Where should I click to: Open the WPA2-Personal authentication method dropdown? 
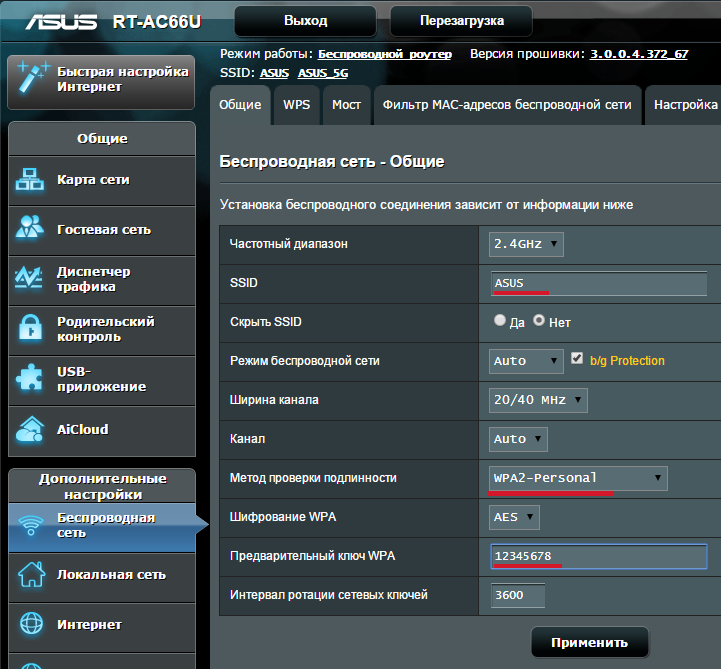pyautogui.click(x=578, y=478)
